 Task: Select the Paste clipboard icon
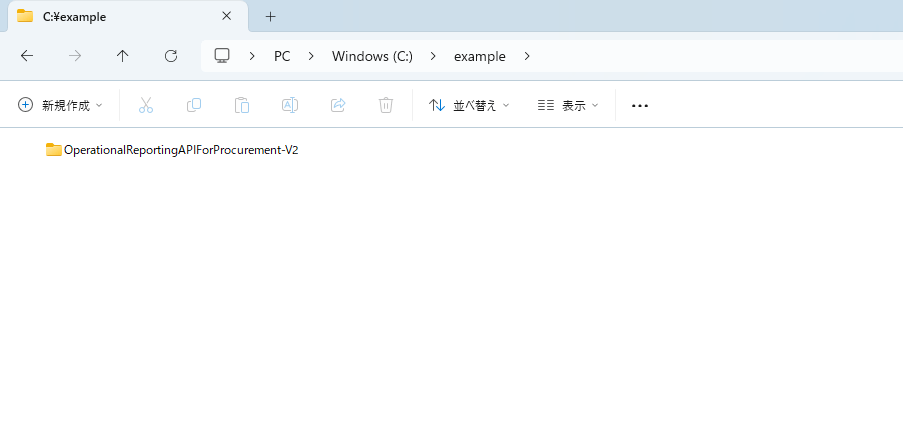pos(242,105)
